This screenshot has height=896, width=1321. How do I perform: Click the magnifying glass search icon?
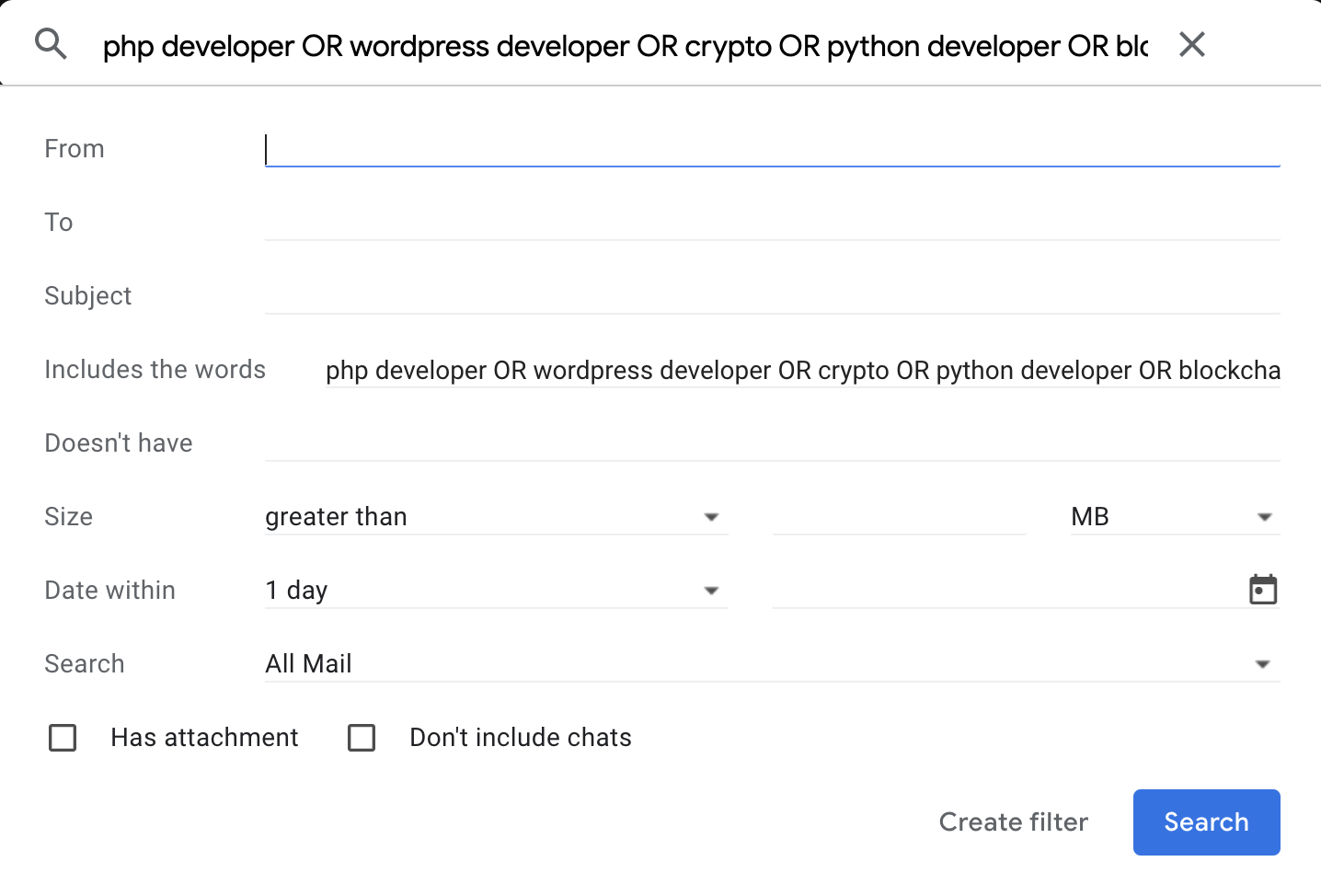pyautogui.click(x=51, y=44)
